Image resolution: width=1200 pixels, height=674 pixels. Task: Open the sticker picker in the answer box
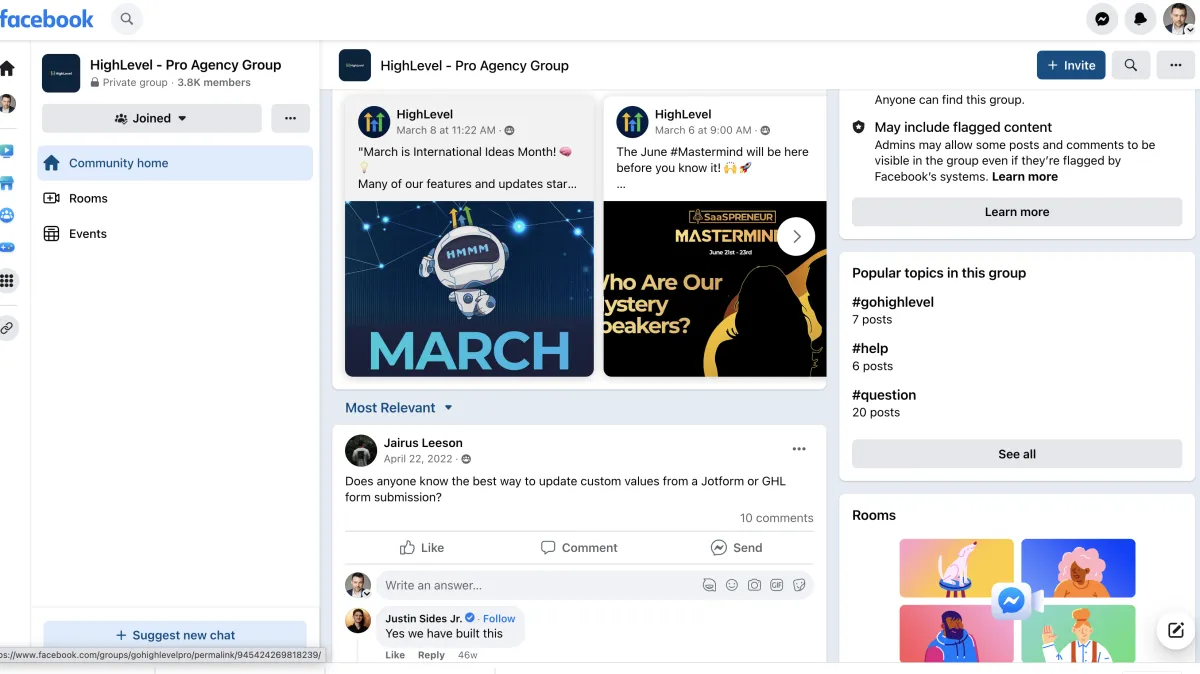pos(799,585)
